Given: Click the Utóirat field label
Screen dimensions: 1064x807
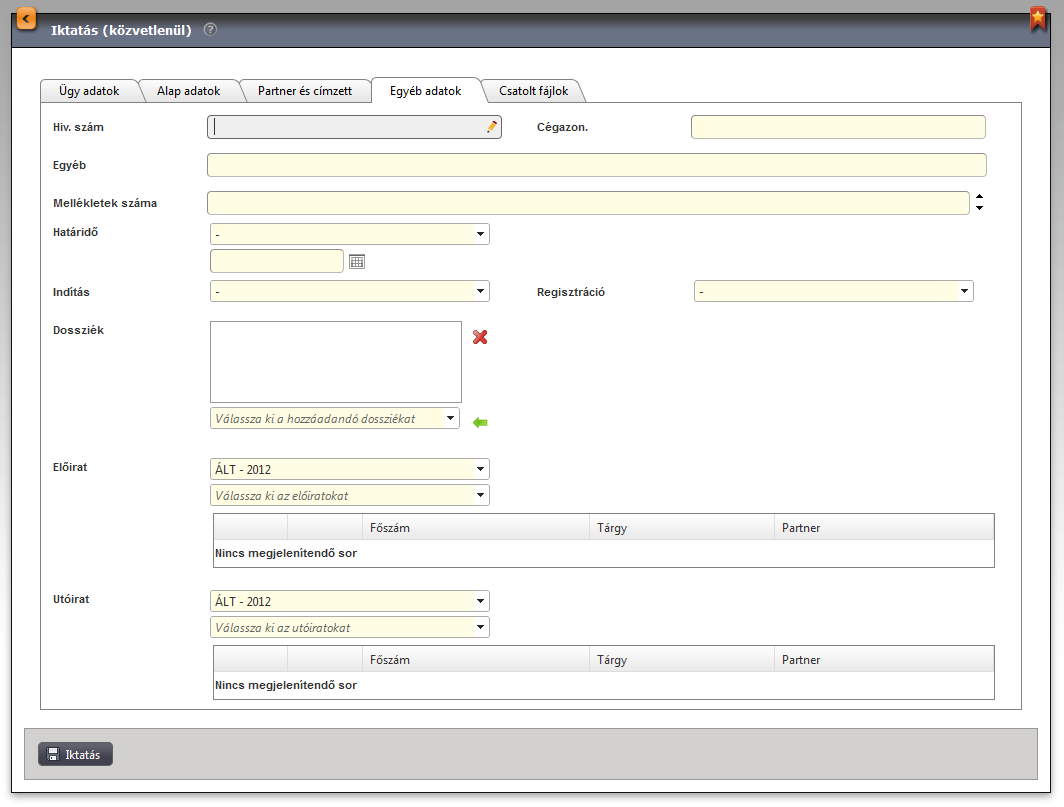Looking at the screenshot, I should 71,599.
